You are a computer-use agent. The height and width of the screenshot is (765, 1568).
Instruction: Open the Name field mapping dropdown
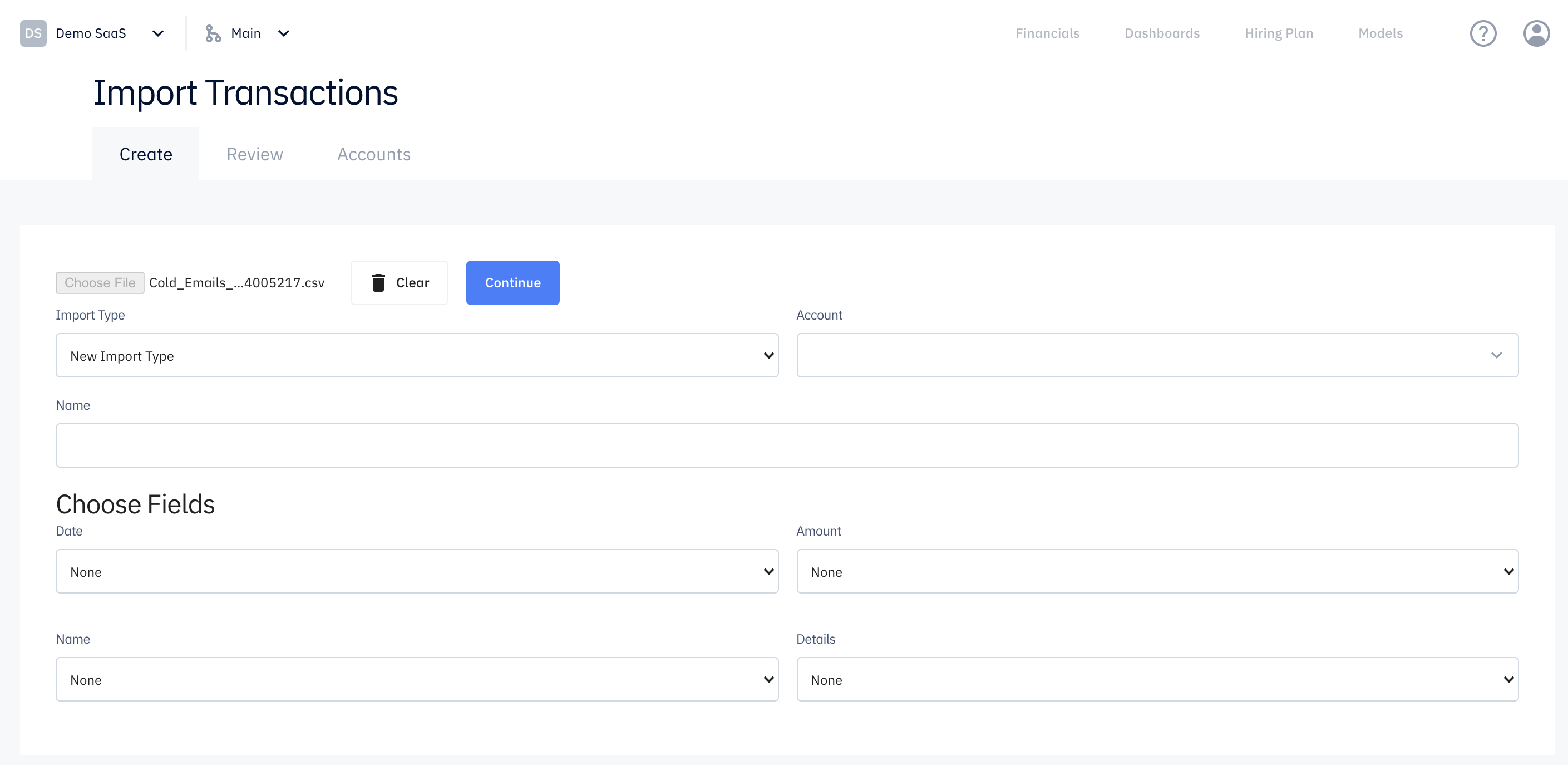click(x=417, y=679)
